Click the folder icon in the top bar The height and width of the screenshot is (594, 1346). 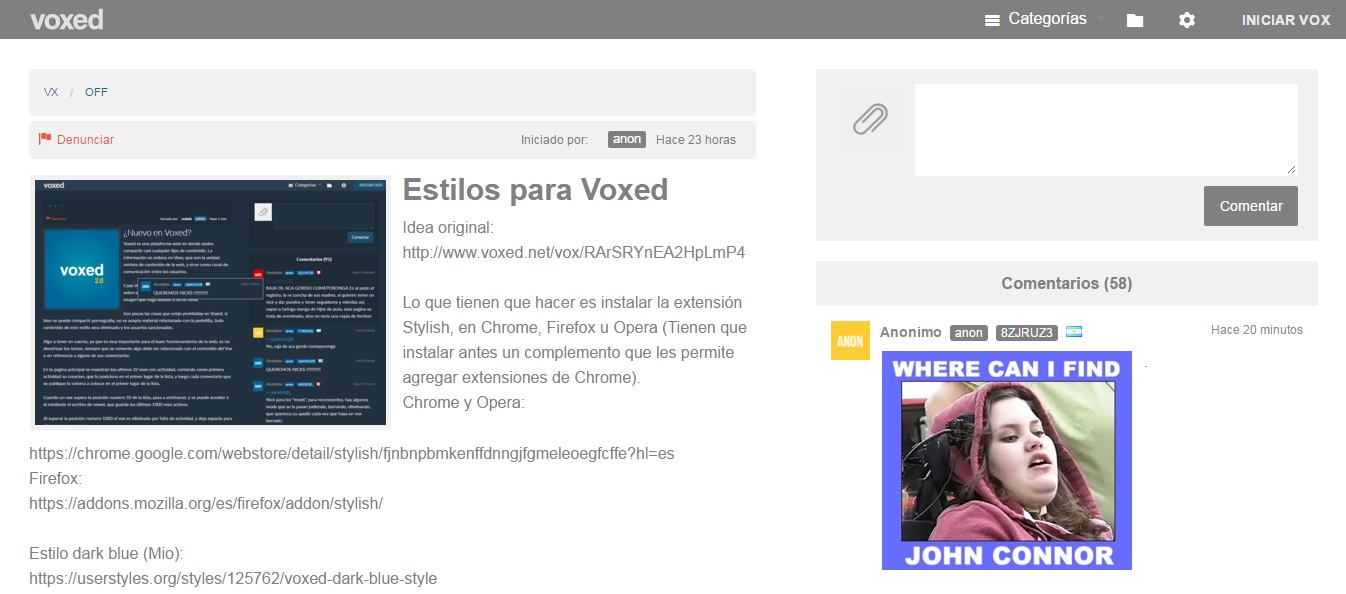[x=1134, y=19]
